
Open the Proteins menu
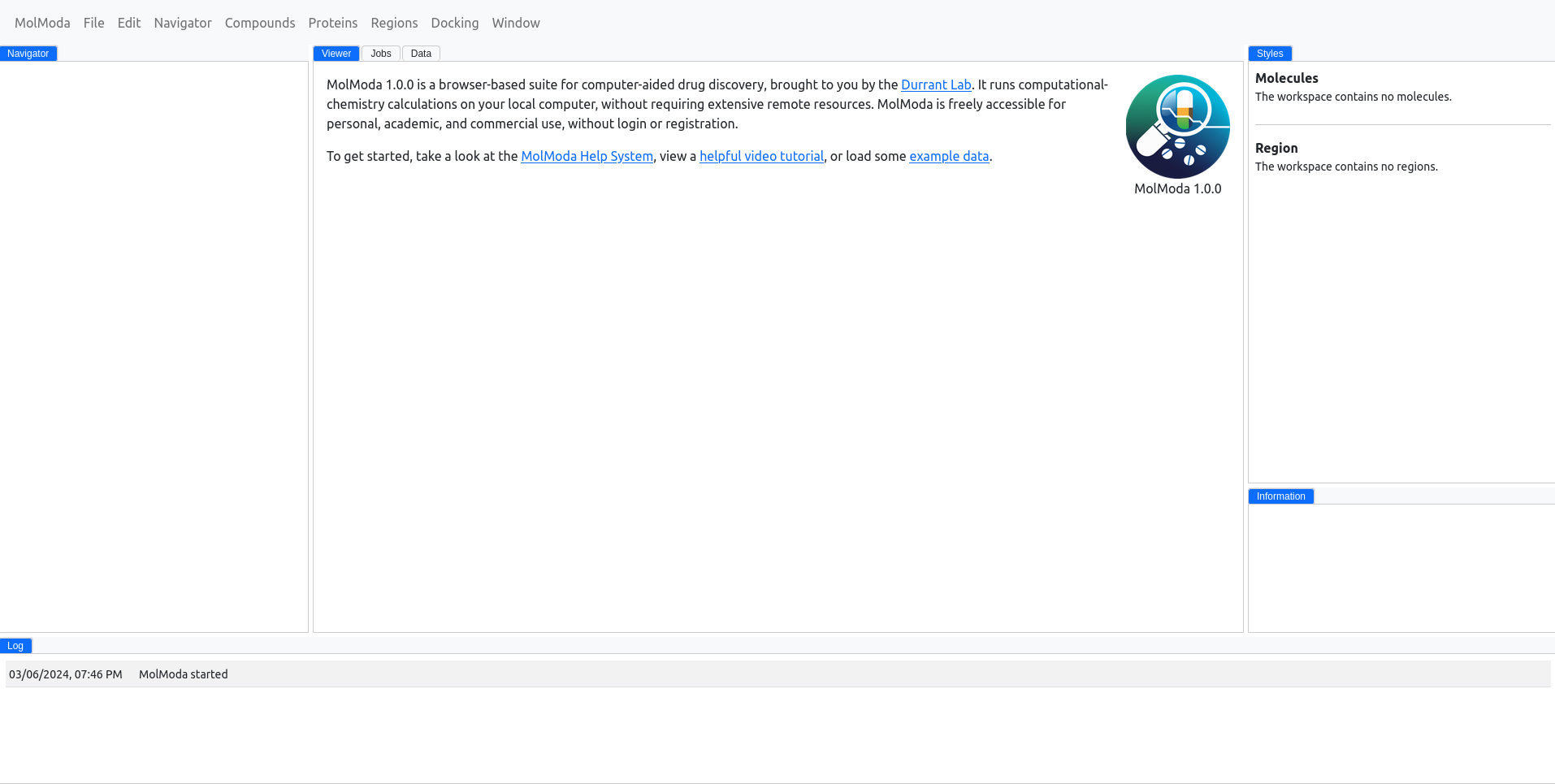pyautogui.click(x=332, y=23)
